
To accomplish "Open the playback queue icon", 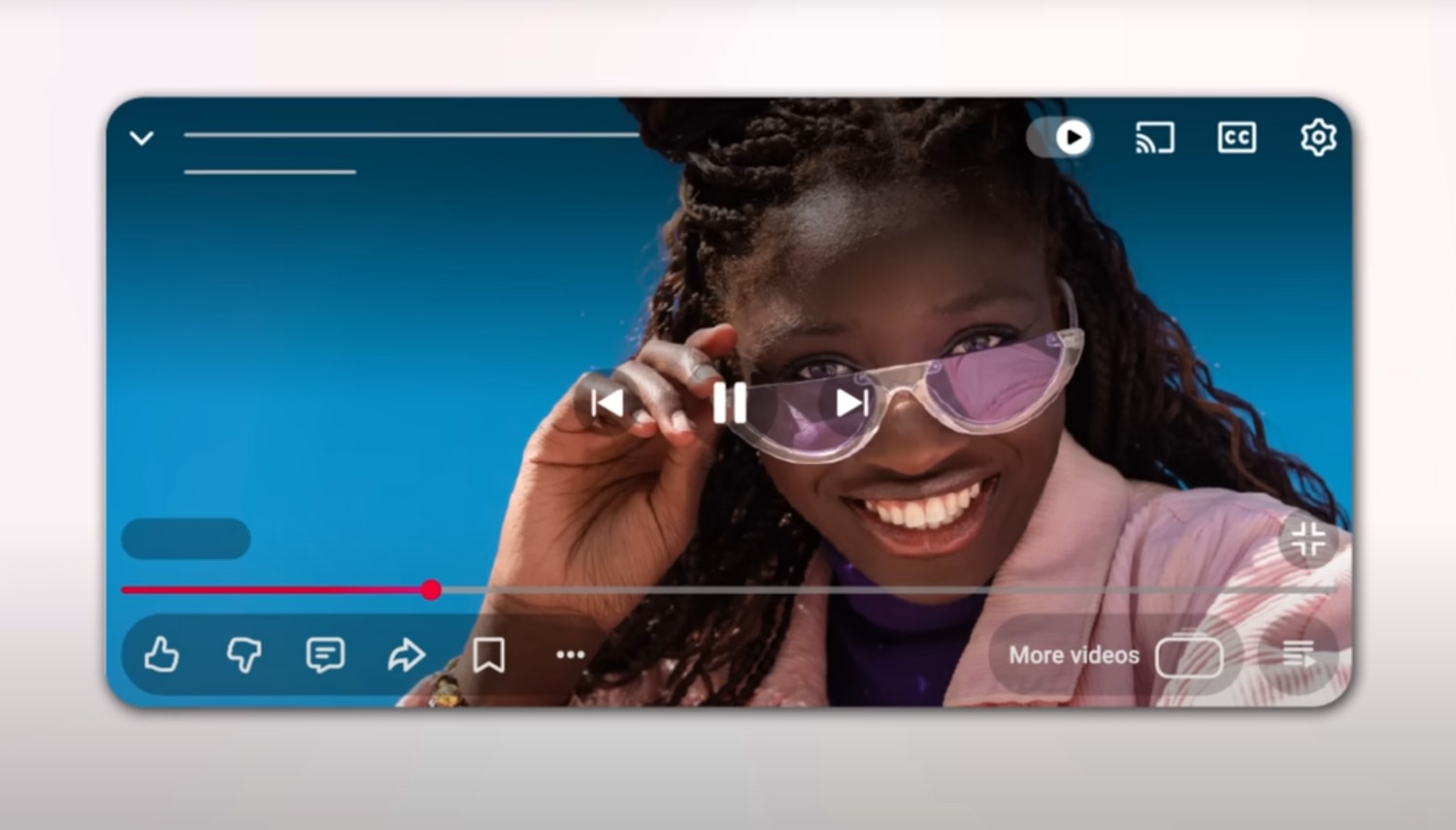I will pos(1301,654).
